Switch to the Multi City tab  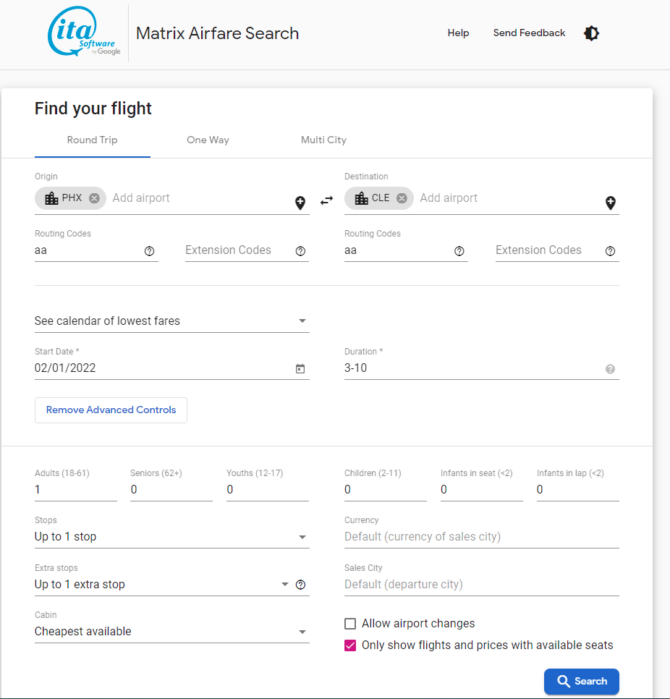324,140
